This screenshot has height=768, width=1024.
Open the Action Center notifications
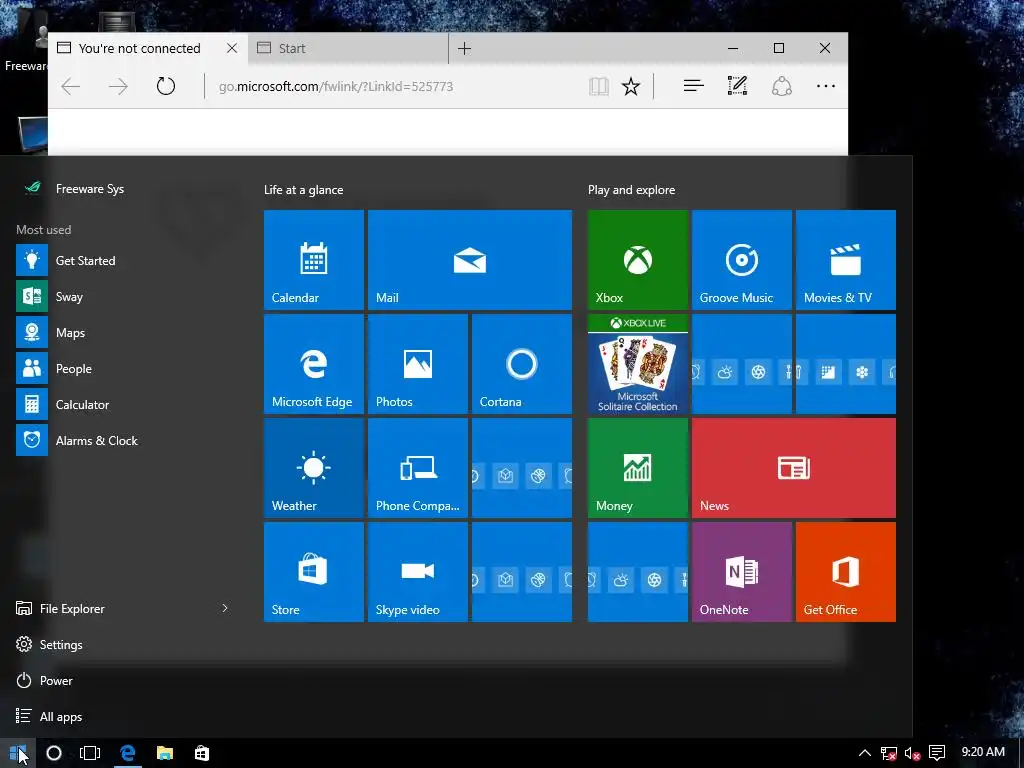coord(937,753)
